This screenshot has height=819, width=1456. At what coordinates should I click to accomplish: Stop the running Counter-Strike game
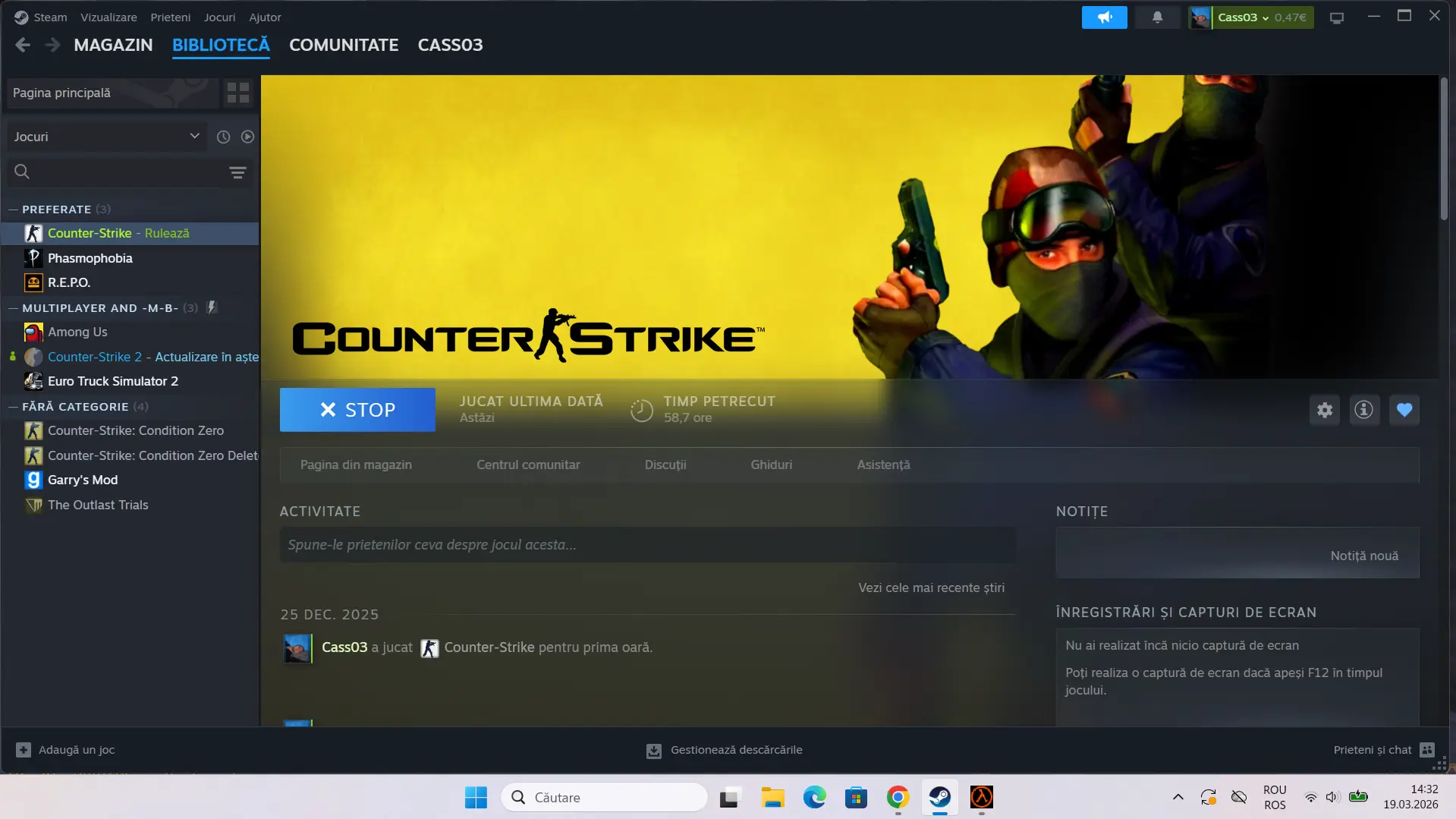[357, 410]
